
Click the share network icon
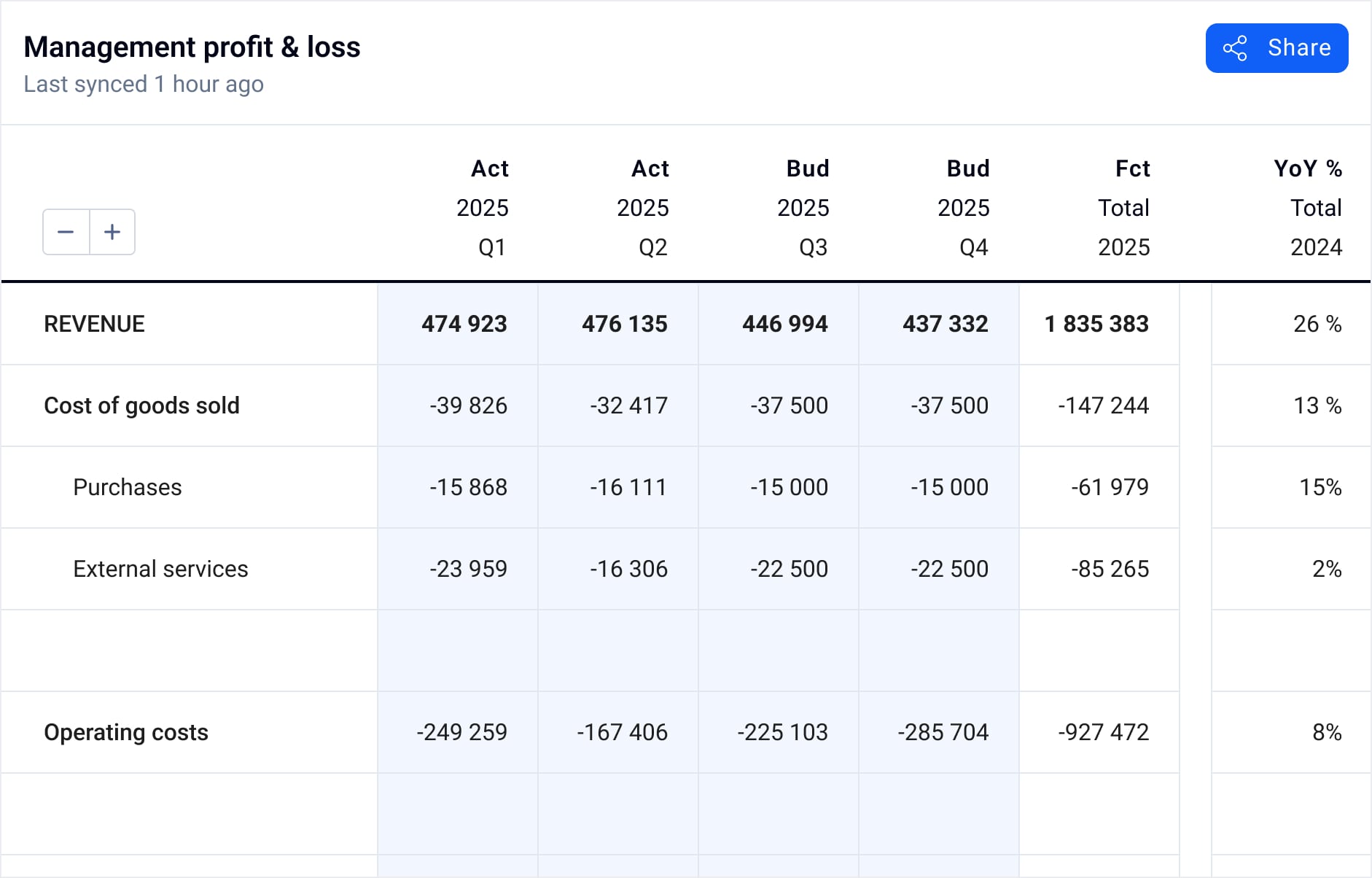tap(1235, 48)
